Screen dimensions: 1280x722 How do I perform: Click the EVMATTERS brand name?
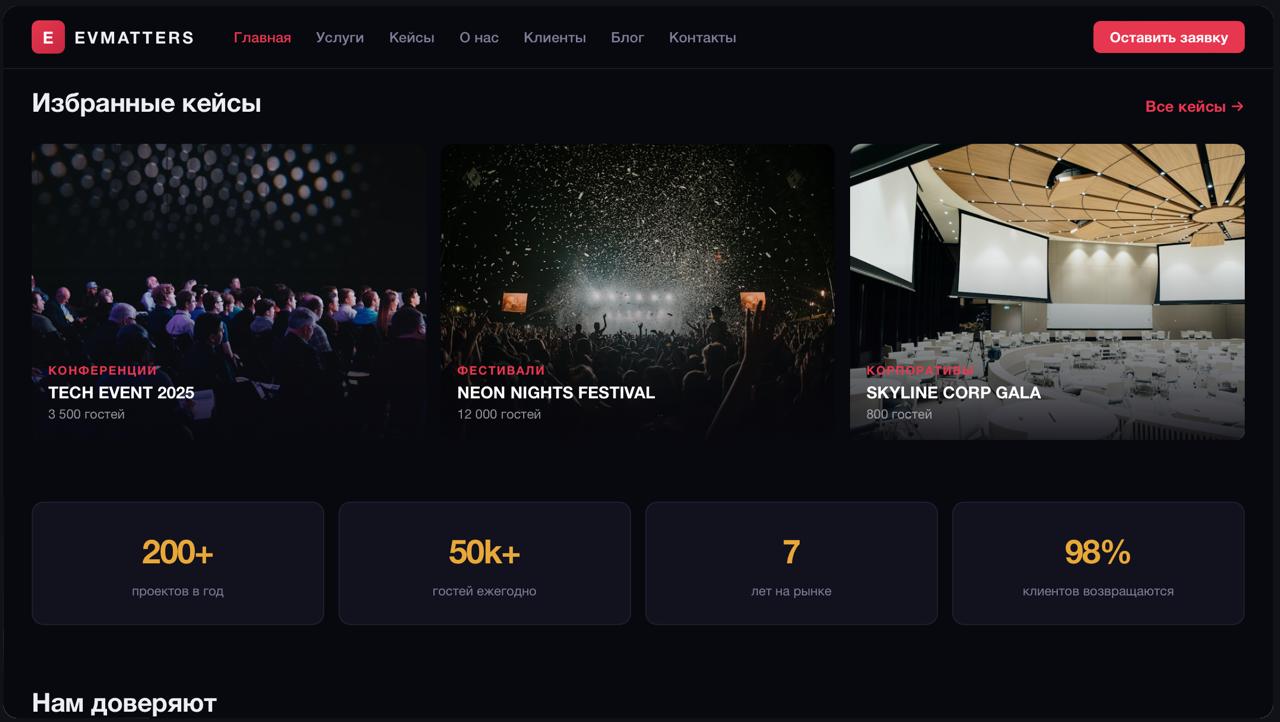pos(134,37)
